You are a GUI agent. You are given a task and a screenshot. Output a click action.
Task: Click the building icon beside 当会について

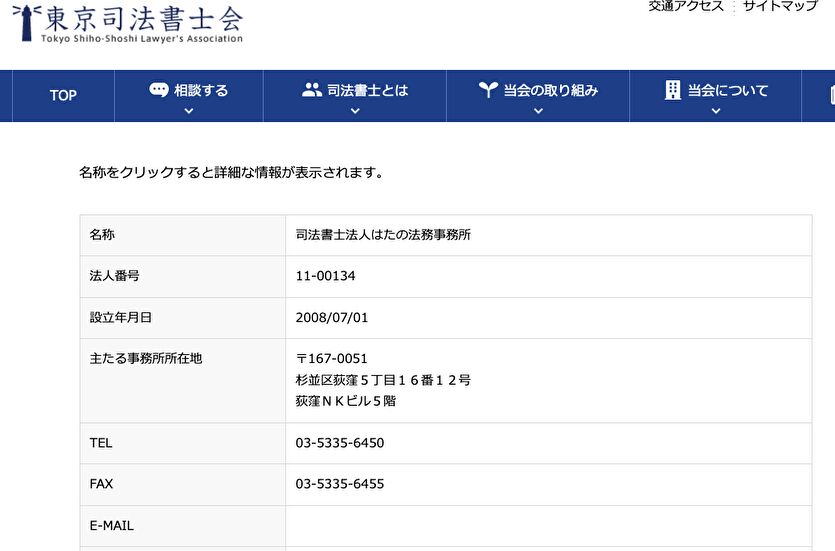(x=673, y=90)
